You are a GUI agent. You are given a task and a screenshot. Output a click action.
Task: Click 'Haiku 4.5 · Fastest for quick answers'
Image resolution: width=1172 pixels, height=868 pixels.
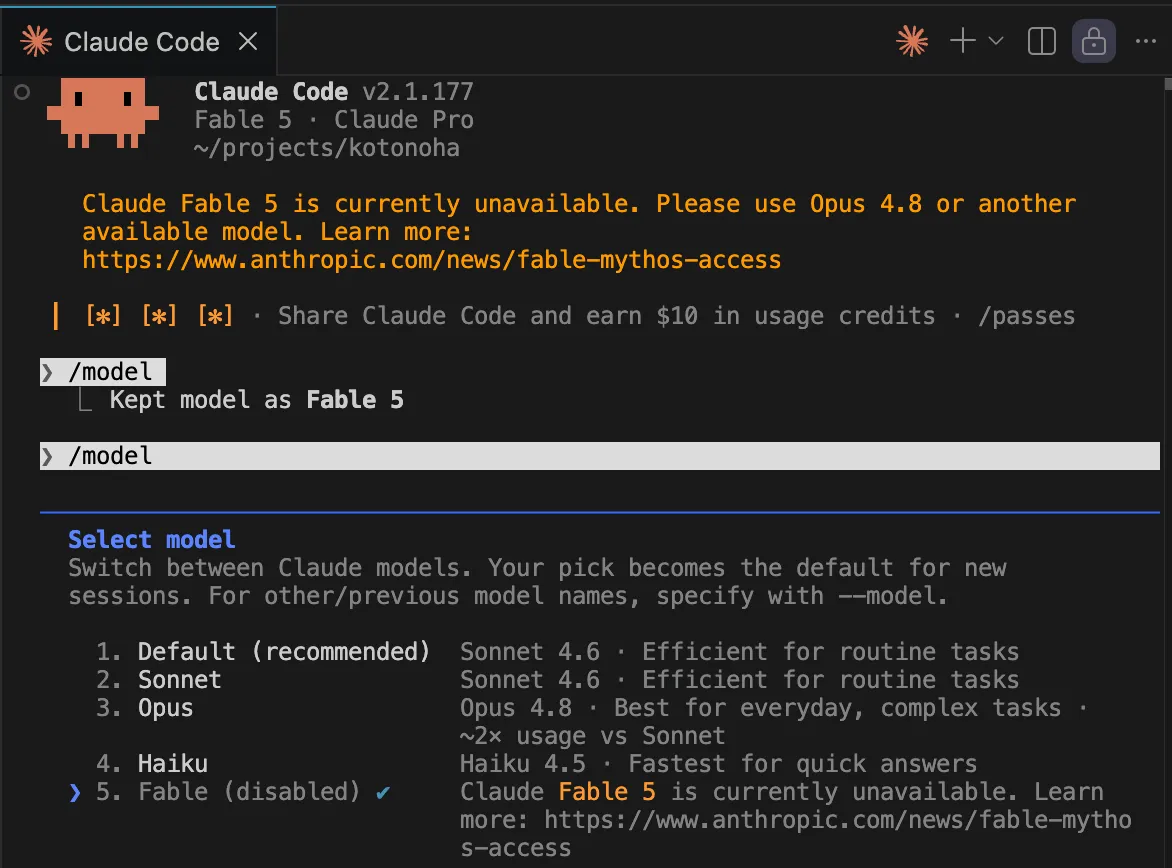pos(718,763)
